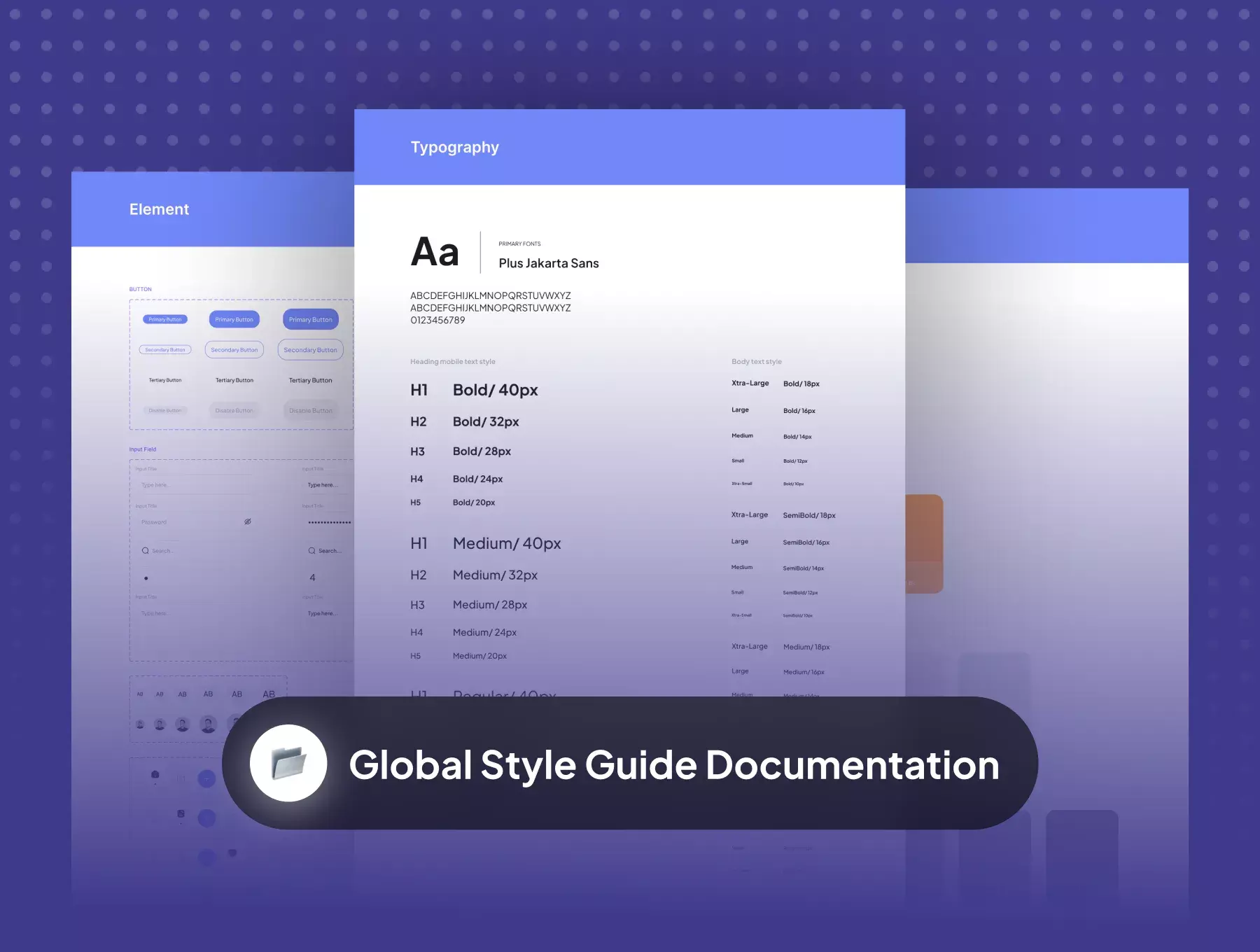The image size is (1260, 952).
Task: Select the smallest avatar photo
Action: [x=140, y=724]
